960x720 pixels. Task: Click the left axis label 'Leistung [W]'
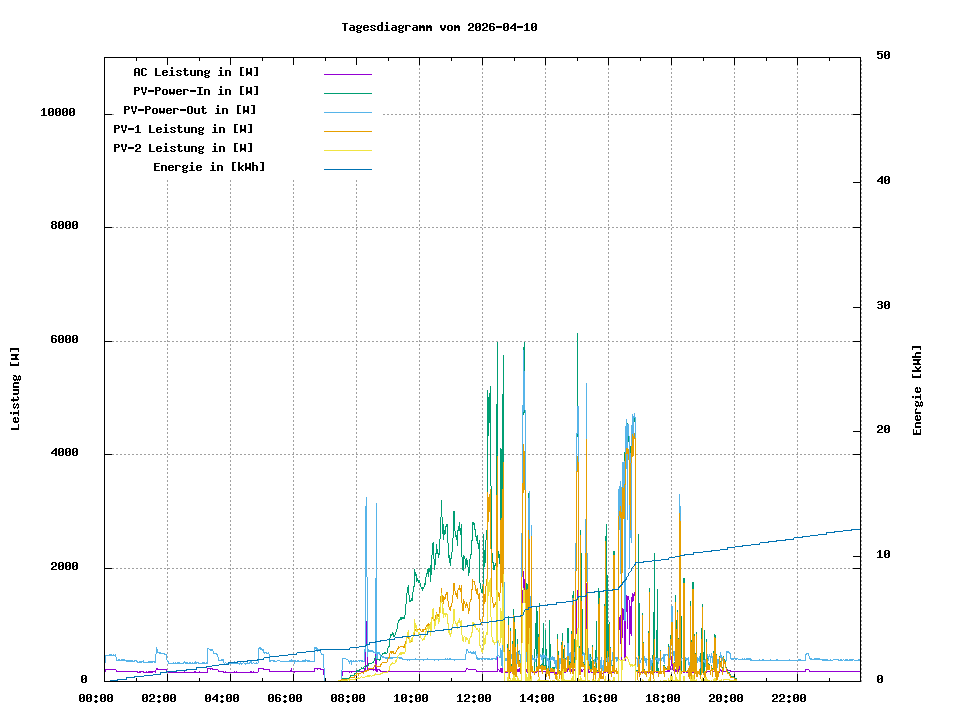point(15,389)
